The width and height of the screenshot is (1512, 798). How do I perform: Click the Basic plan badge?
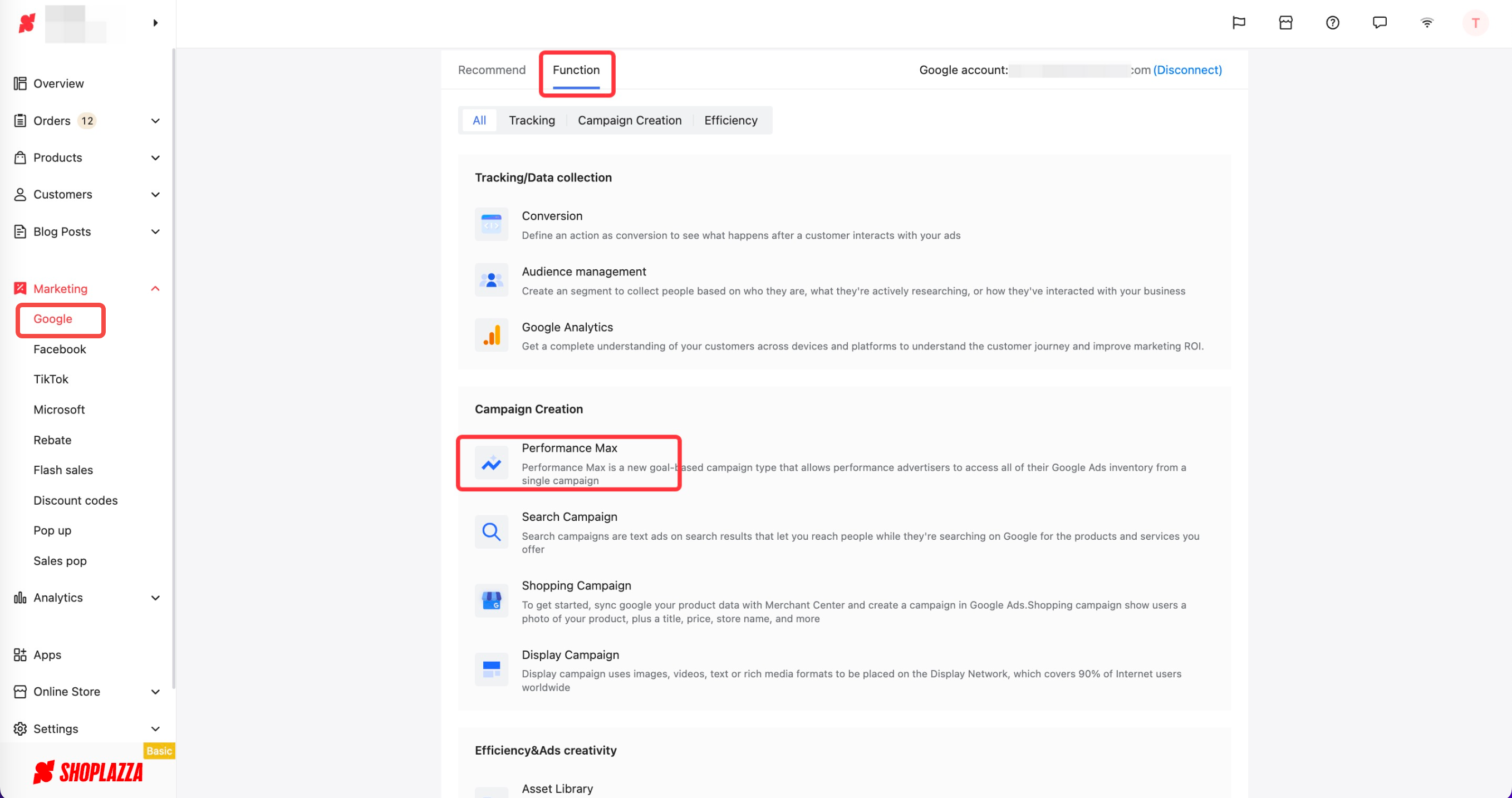tap(159, 751)
